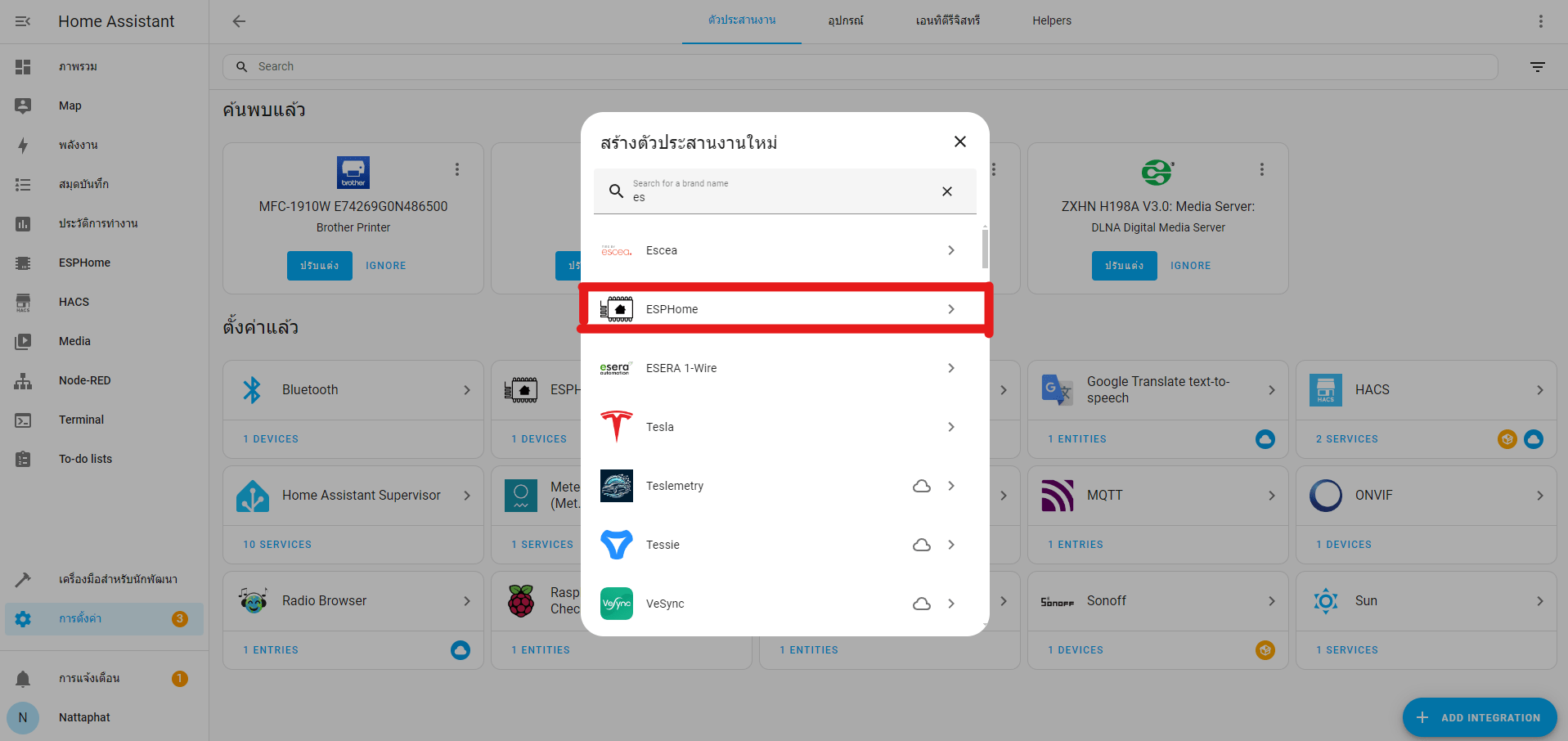The width and height of the screenshot is (1568, 741).
Task: Open the MQTT card chevron
Action: 1272,496
